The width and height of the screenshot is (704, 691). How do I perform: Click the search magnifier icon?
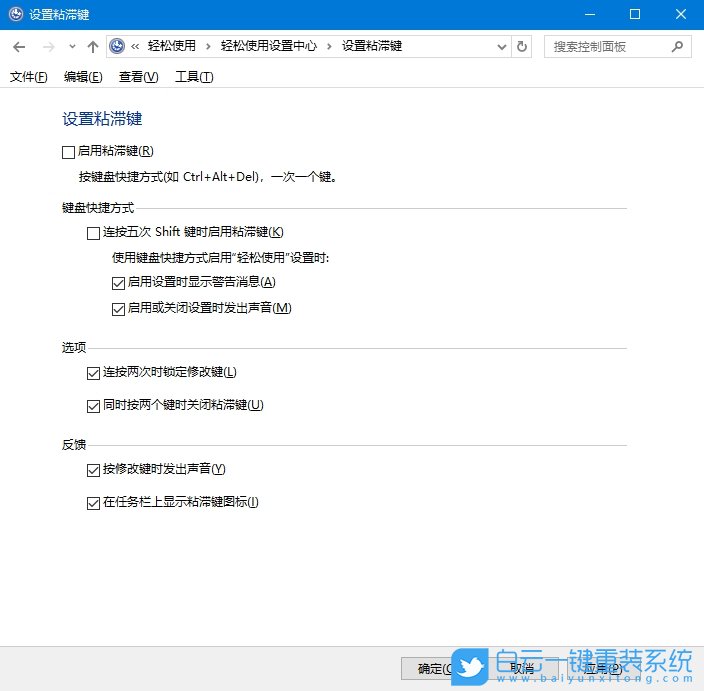point(677,46)
